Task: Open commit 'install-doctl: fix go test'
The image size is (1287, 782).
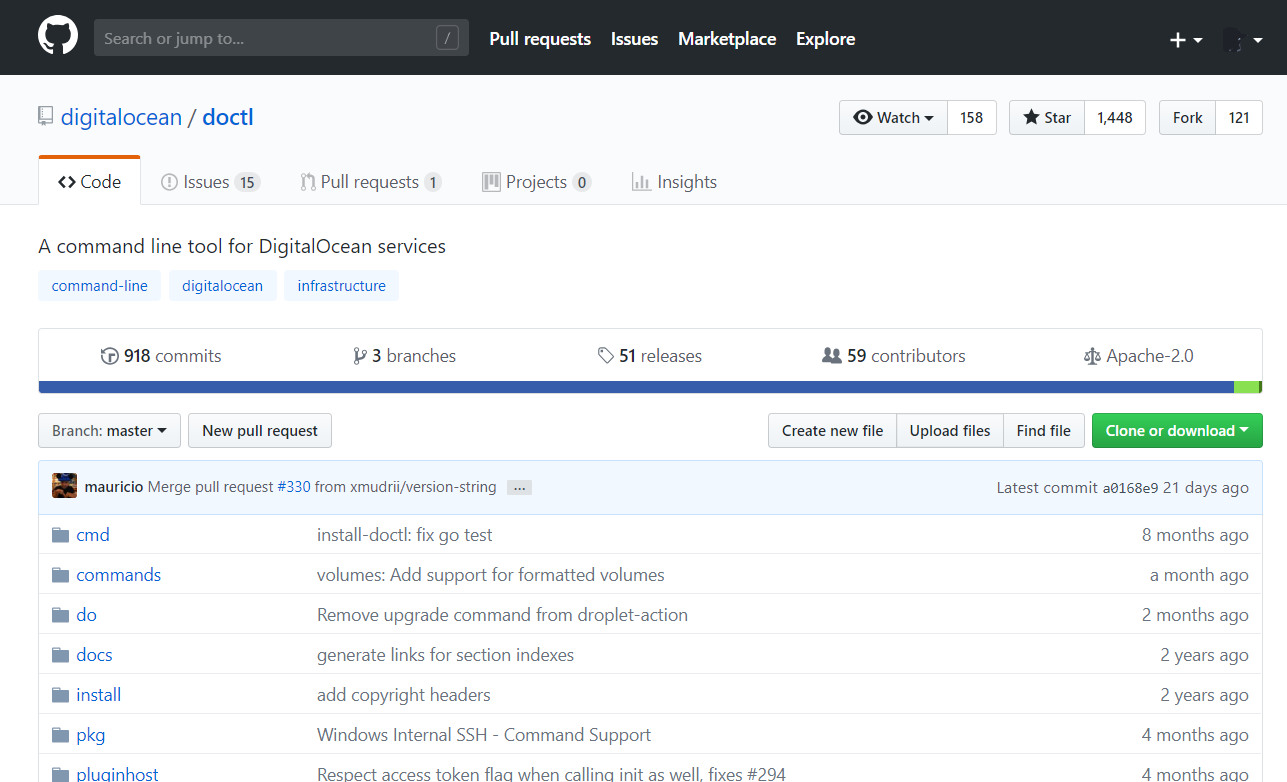Action: pos(405,535)
